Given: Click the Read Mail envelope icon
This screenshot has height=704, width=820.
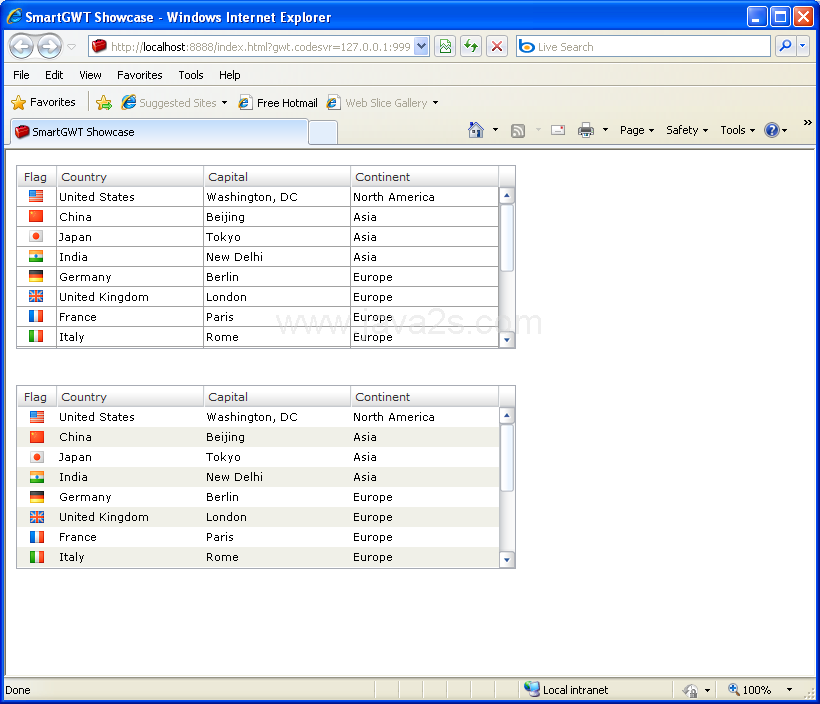Looking at the screenshot, I should tap(558, 130).
